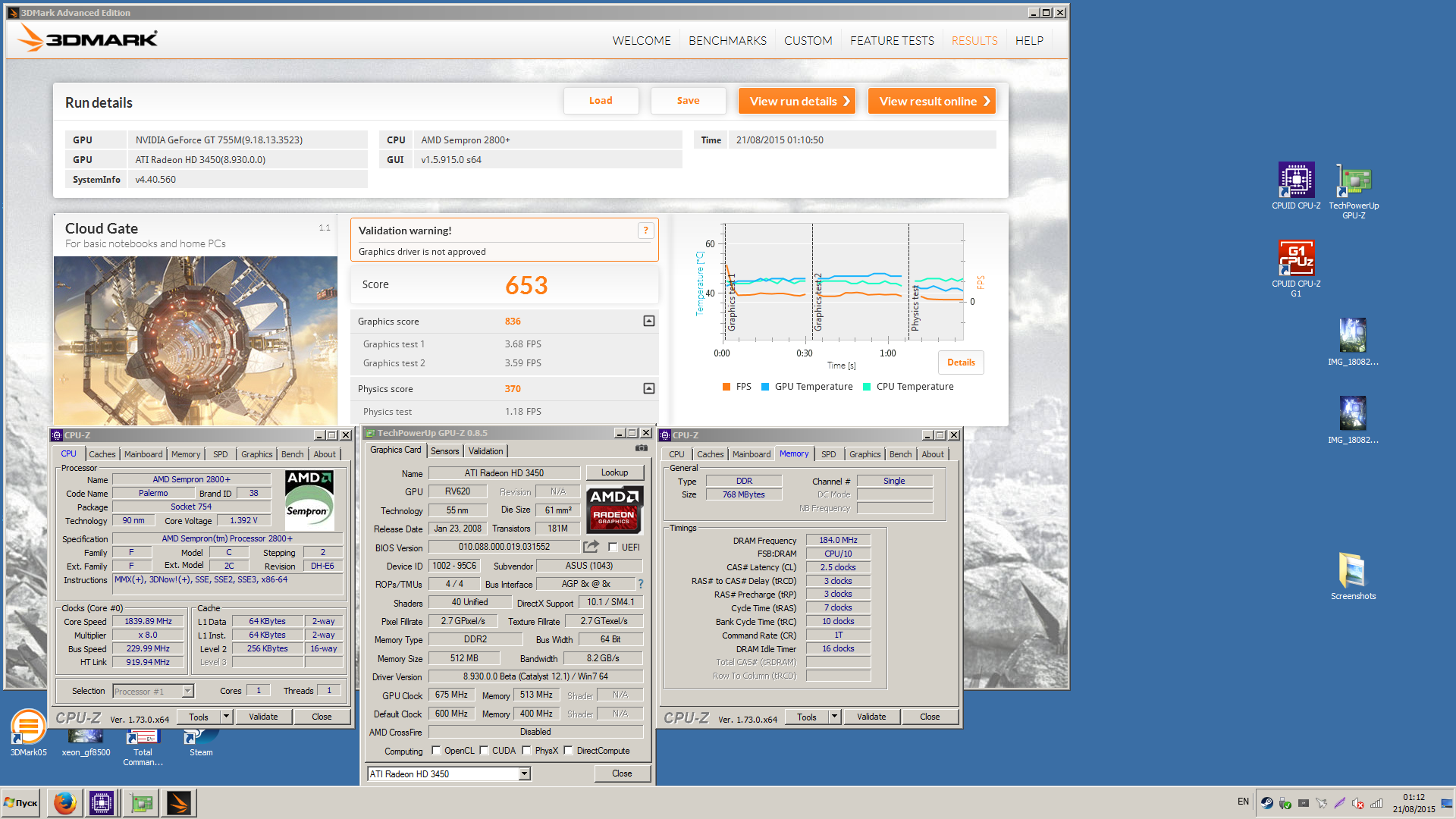
Task: Click the orange FPS legend swatch
Action: click(x=726, y=387)
